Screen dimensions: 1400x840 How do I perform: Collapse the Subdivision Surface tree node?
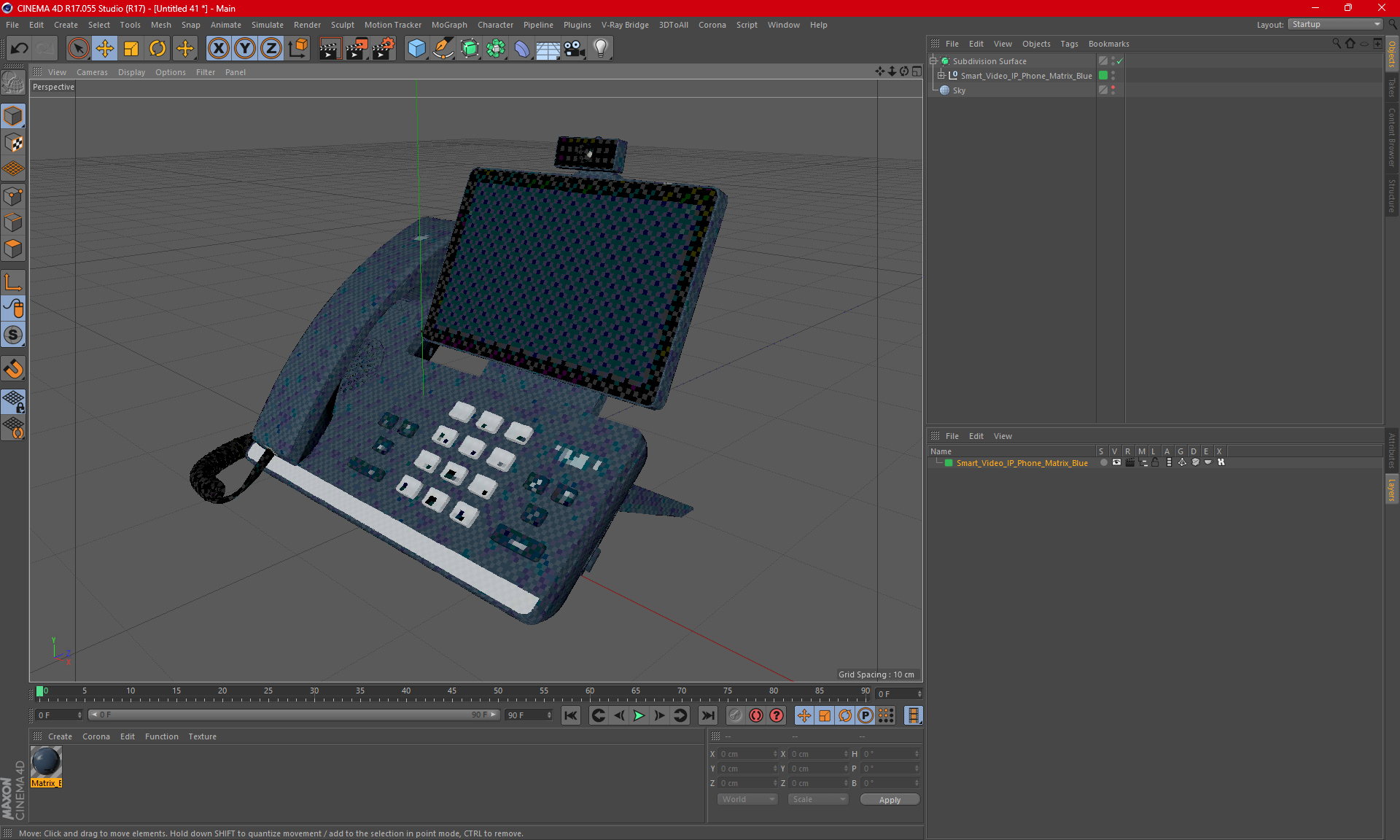[933, 61]
